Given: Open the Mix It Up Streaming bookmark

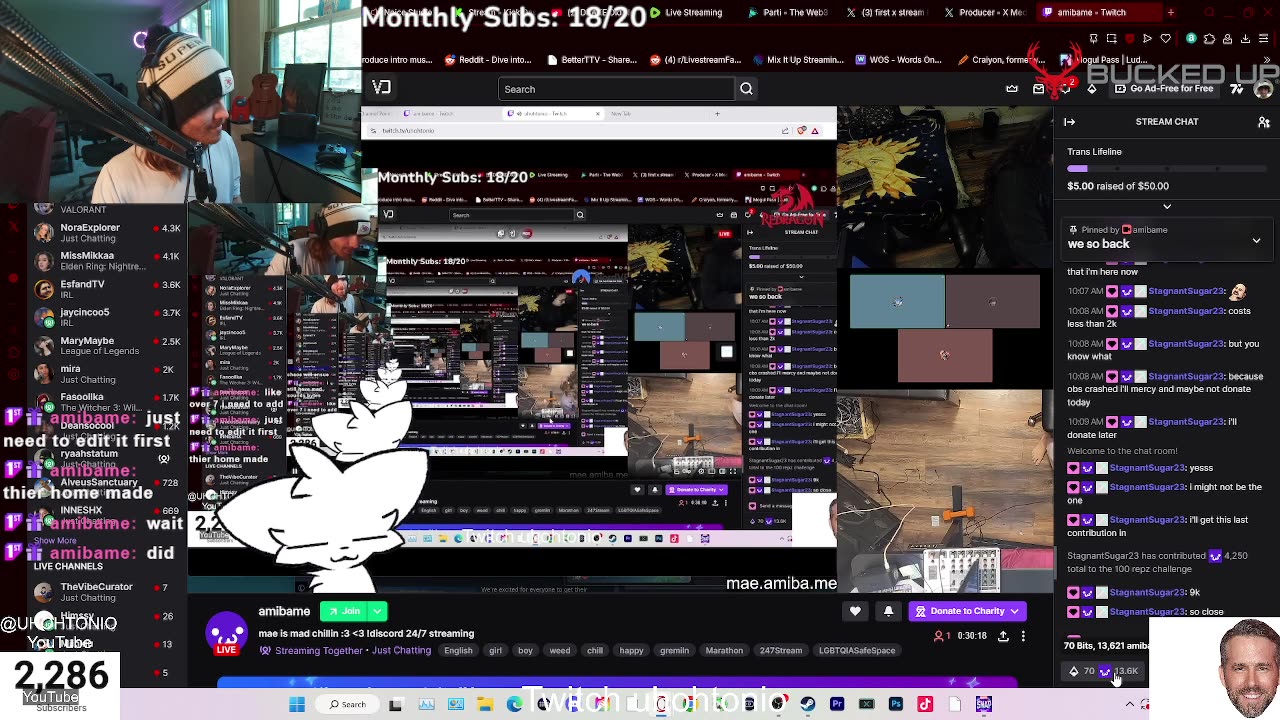Looking at the screenshot, I should tap(796, 59).
